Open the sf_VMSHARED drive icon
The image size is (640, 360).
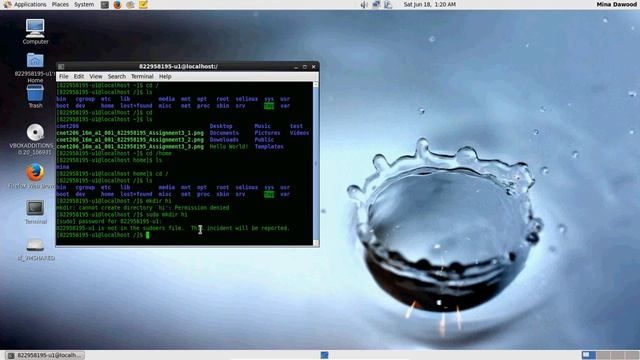(x=36, y=249)
